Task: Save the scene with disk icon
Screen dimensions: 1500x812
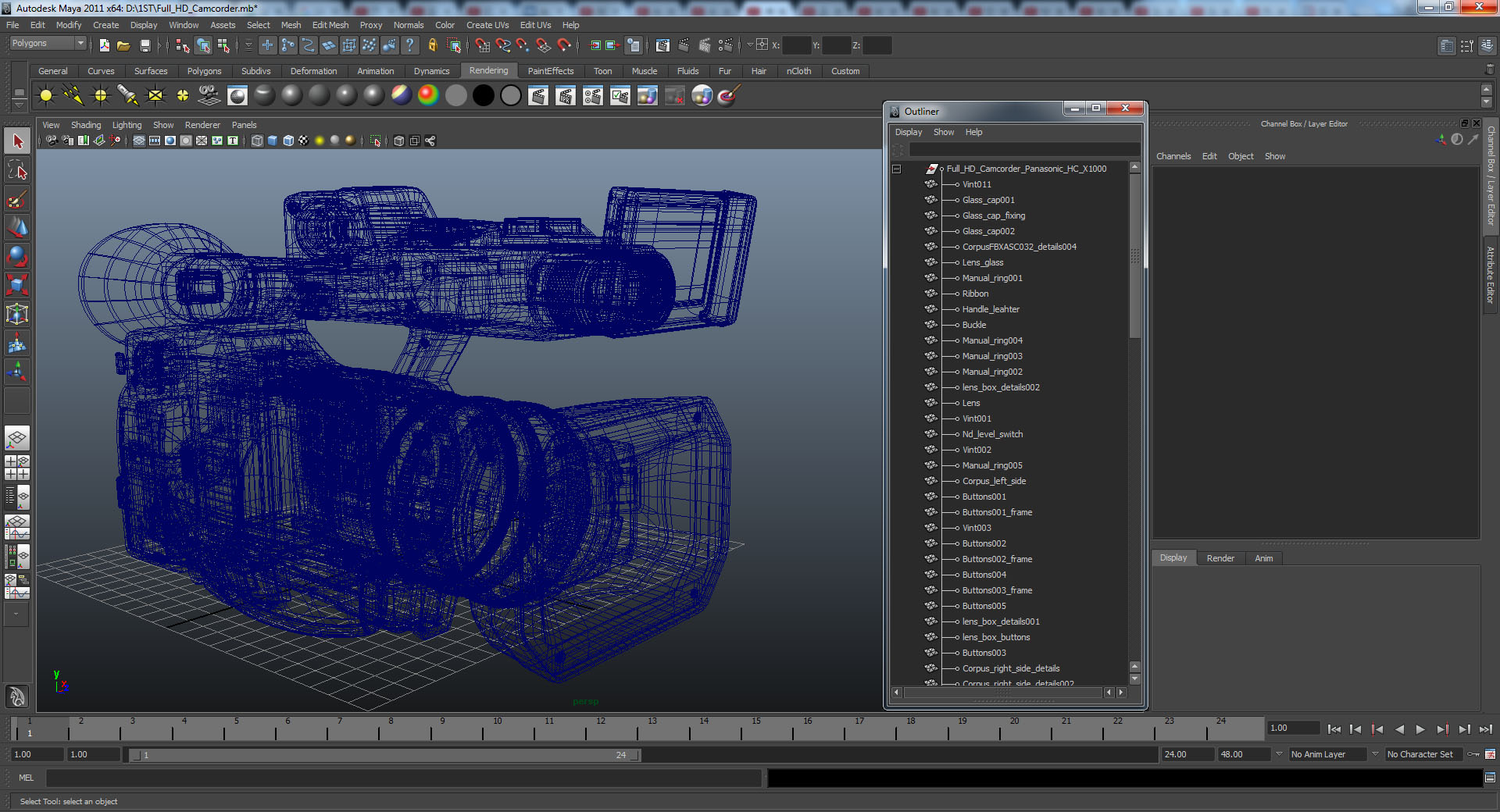Action: click(145, 45)
